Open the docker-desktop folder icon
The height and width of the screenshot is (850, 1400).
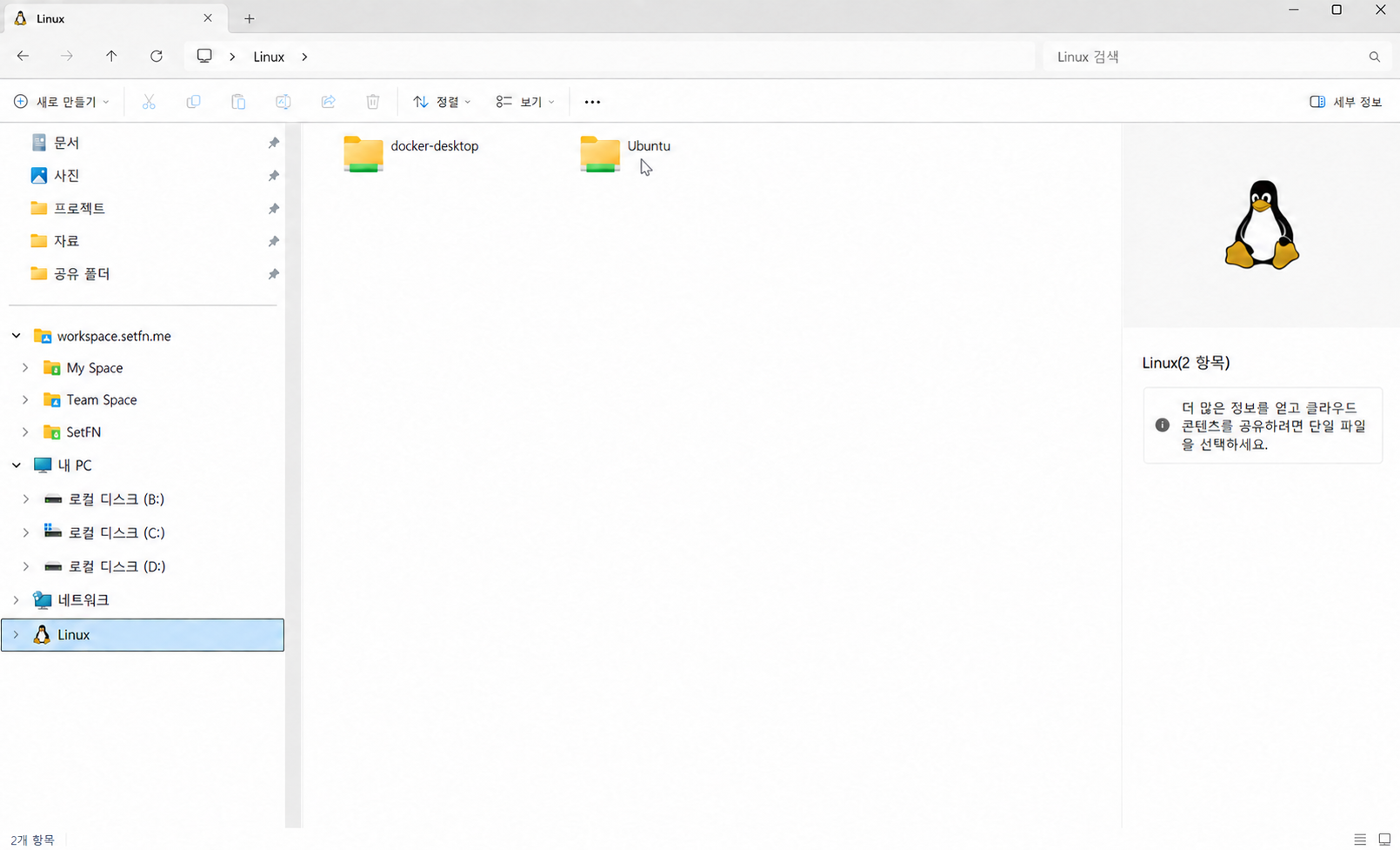[363, 154]
